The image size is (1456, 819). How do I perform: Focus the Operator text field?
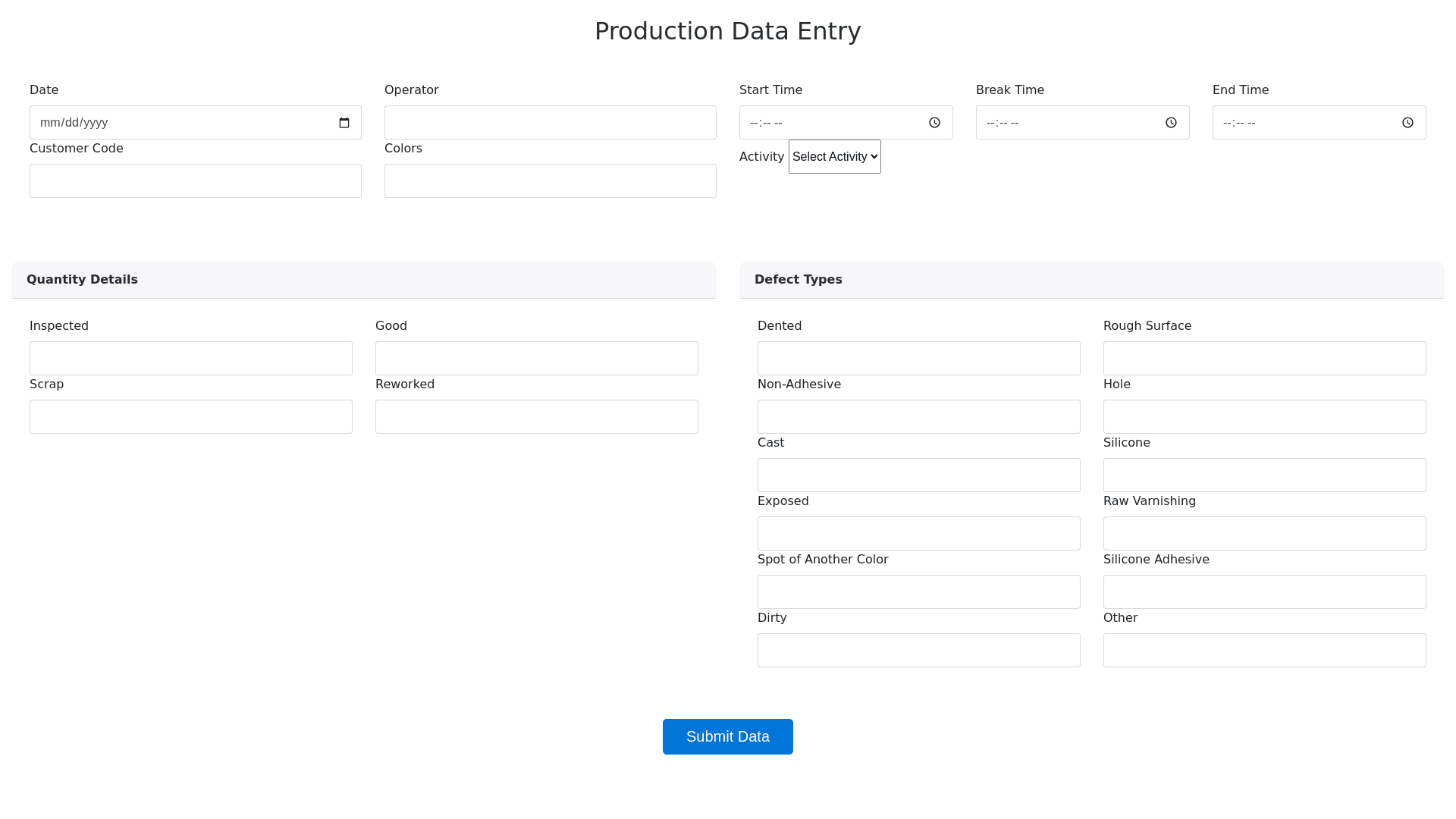(x=550, y=123)
